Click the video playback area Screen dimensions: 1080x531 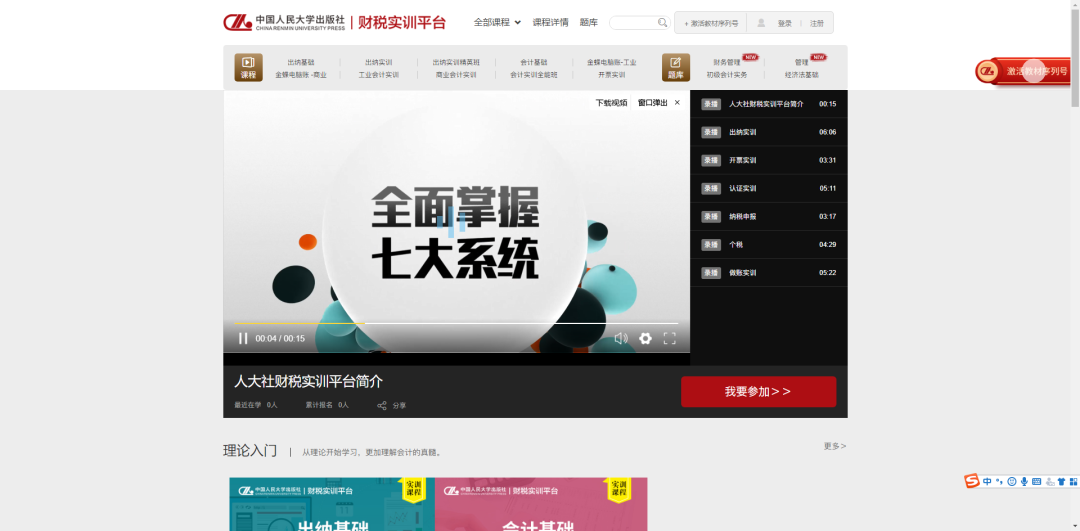pos(456,220)
